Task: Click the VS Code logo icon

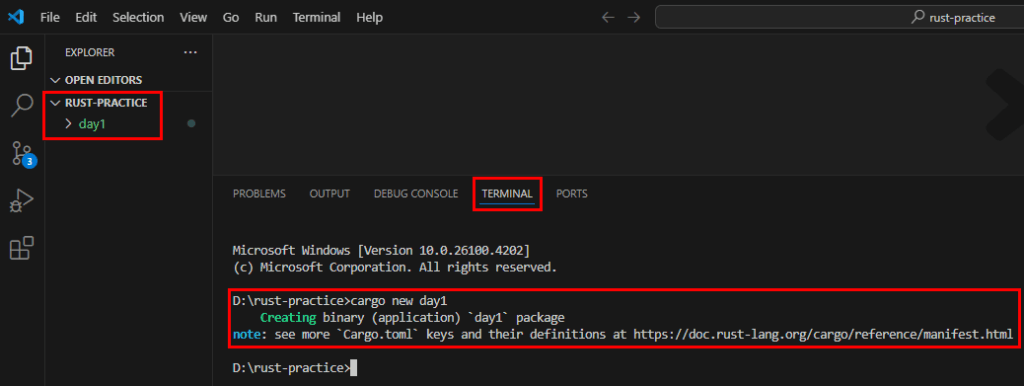Action: [x=16, y=17]
